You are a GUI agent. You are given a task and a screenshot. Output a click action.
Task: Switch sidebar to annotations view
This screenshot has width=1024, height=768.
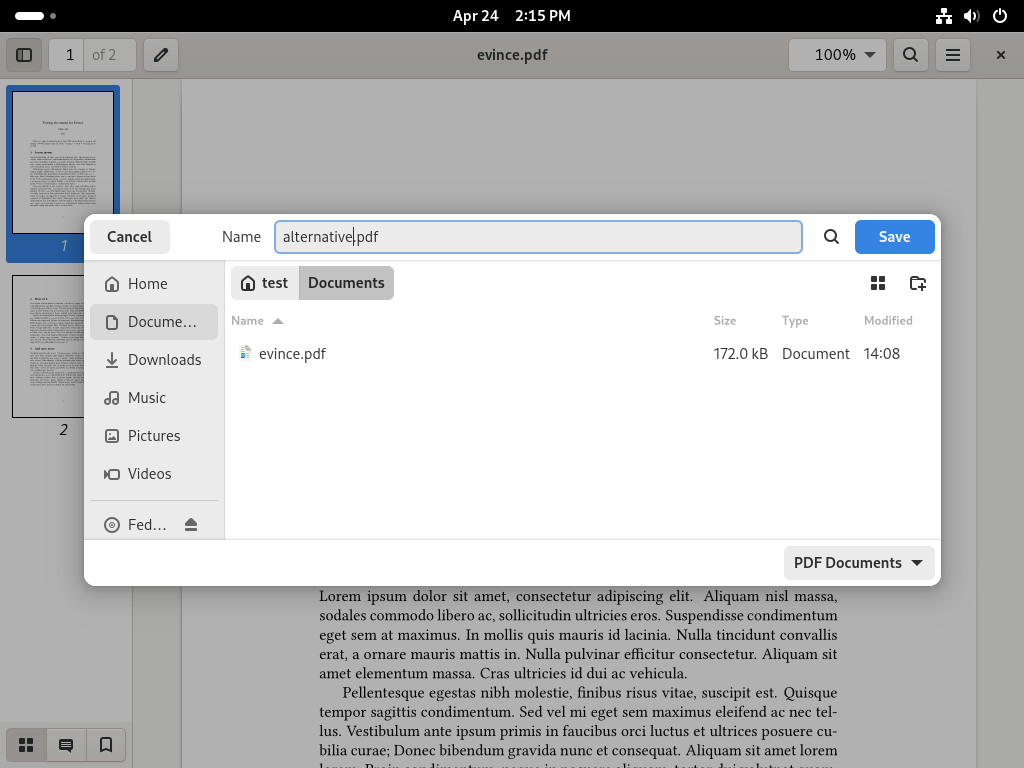coord(66,745)
